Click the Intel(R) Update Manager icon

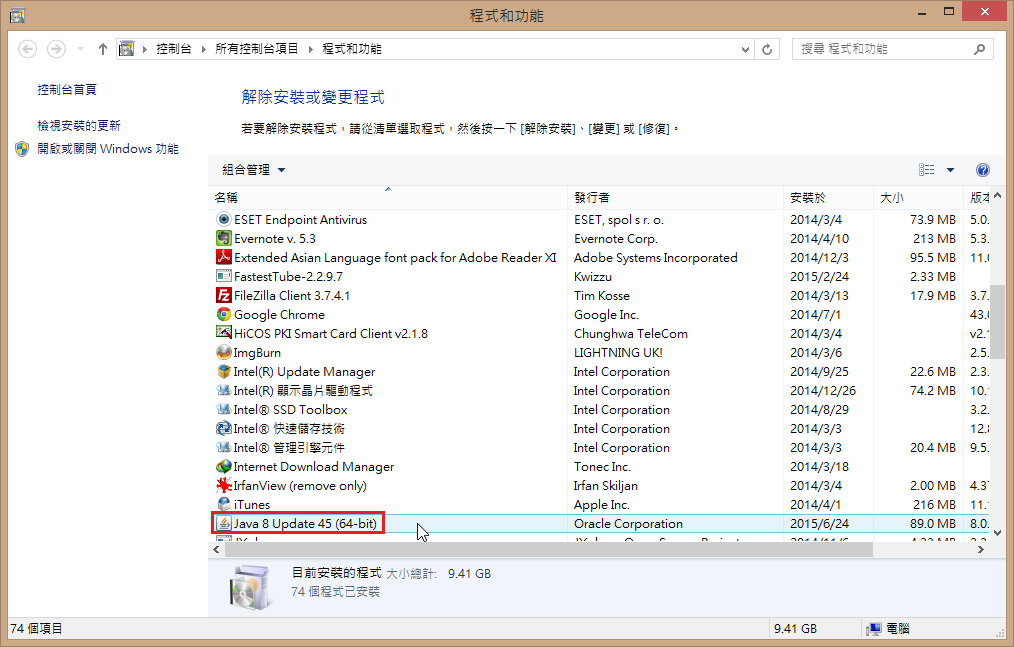tap(224, 371)
